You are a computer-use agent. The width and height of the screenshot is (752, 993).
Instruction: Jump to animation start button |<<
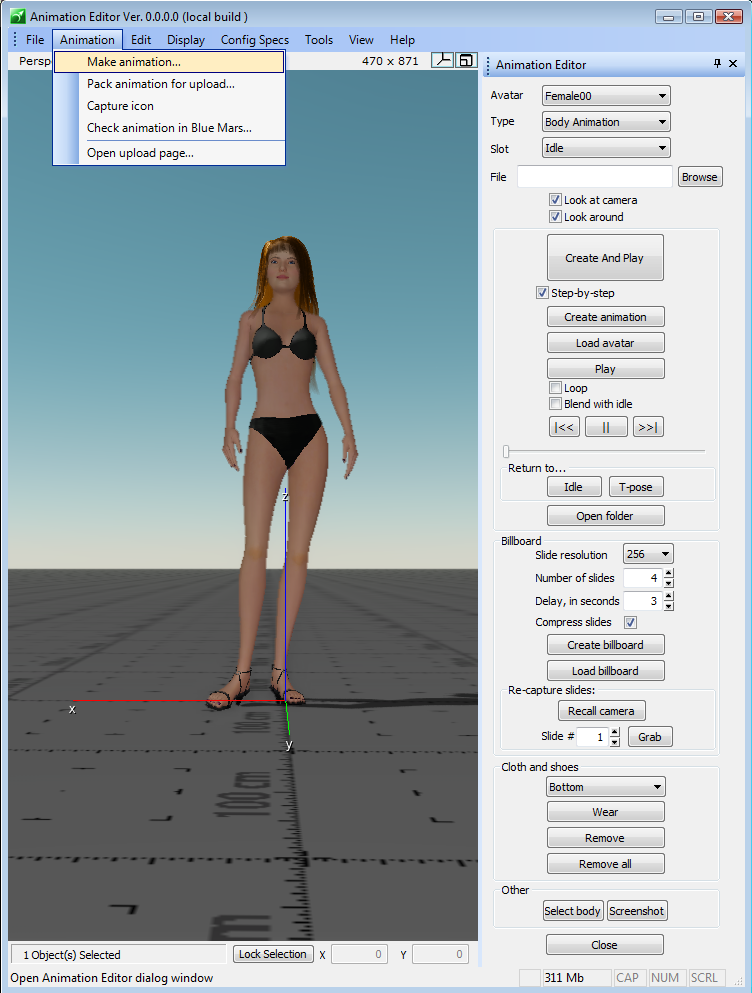point(564,427)
